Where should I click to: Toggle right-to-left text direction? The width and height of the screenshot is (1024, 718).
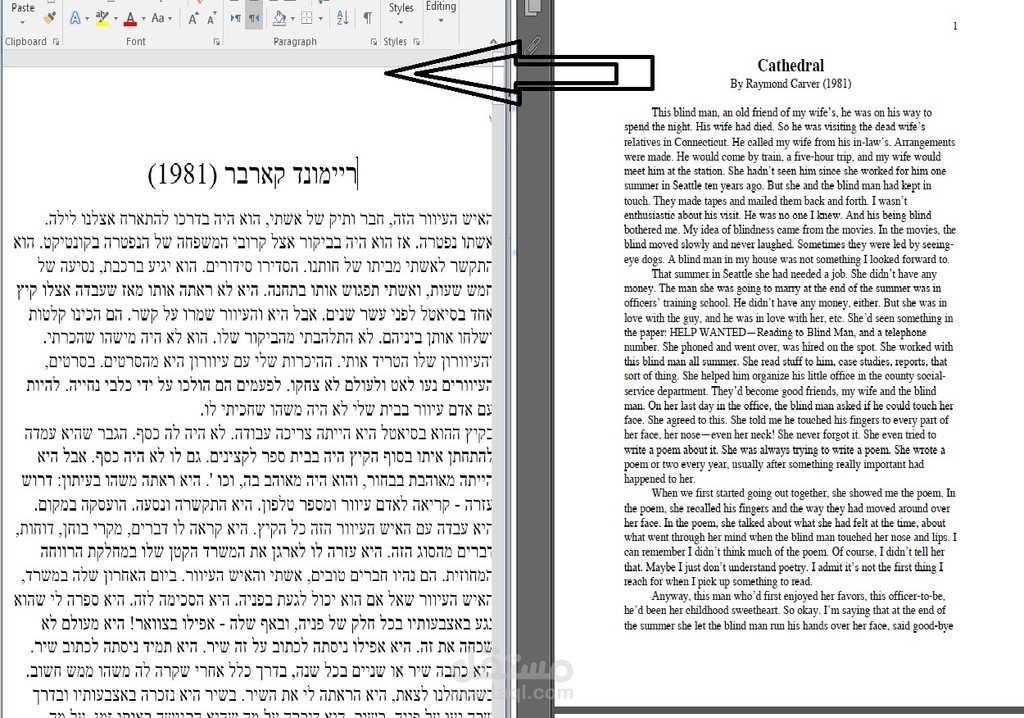[x=254, y=18]
